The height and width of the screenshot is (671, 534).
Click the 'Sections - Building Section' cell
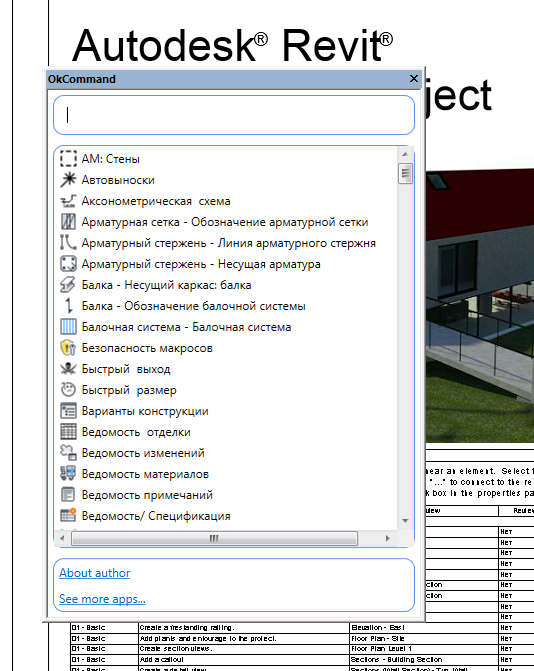[424, 659]
